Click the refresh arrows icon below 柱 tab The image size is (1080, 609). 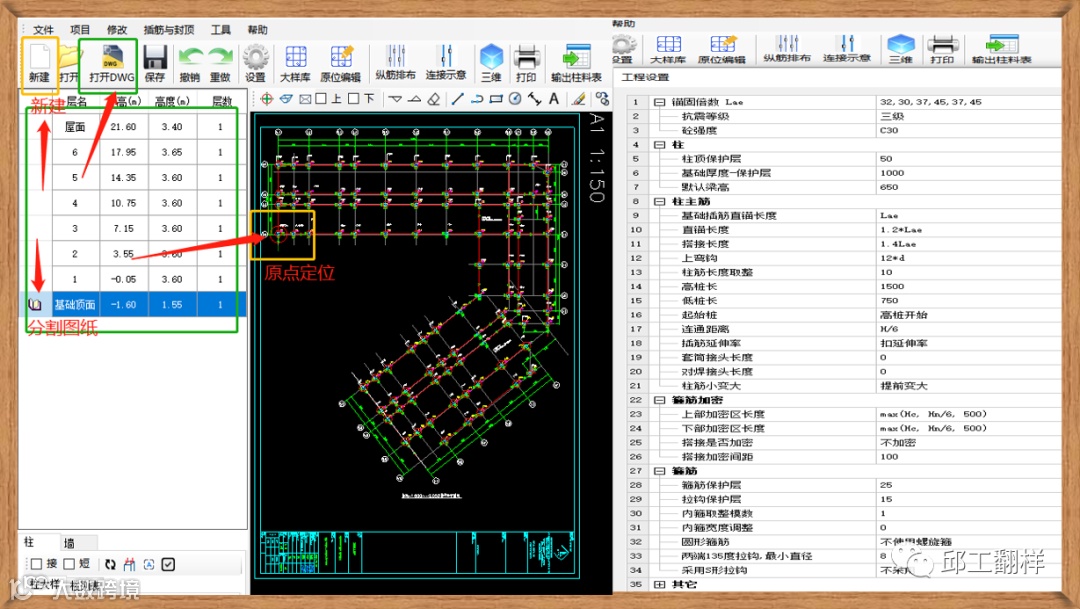coord(110,564)
